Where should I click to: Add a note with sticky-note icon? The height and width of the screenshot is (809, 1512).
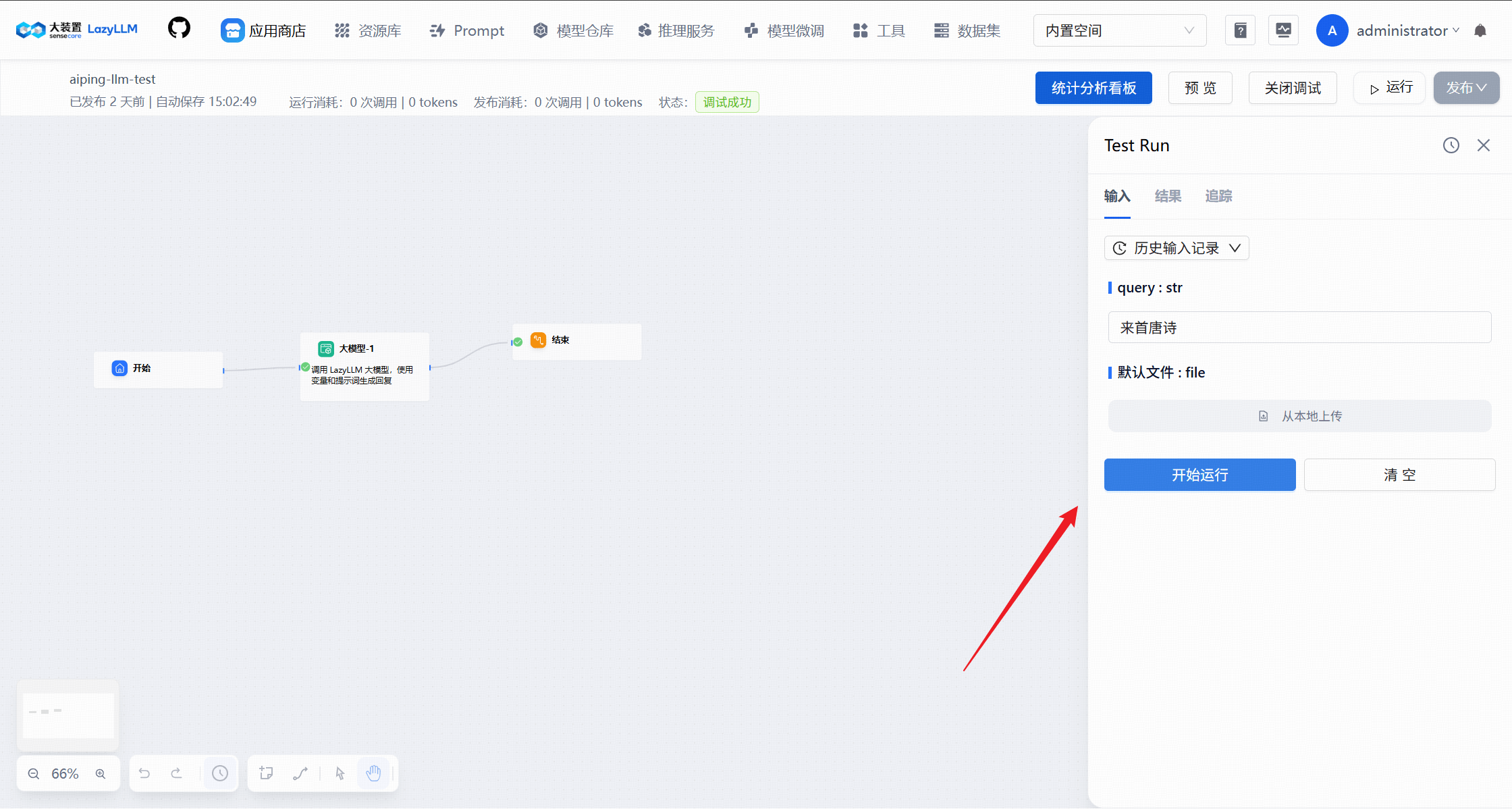point(266,773)
